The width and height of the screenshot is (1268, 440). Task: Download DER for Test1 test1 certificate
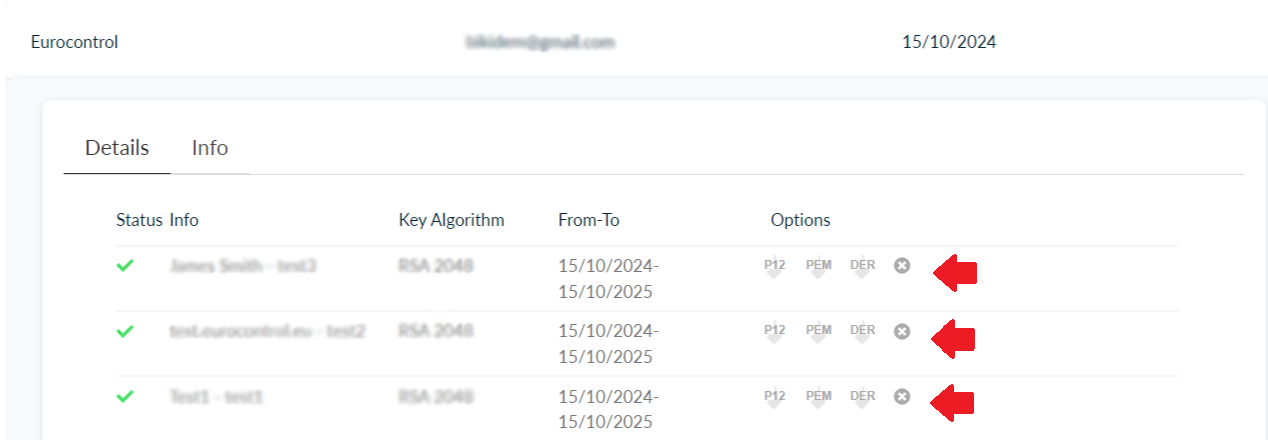(862, 398)
